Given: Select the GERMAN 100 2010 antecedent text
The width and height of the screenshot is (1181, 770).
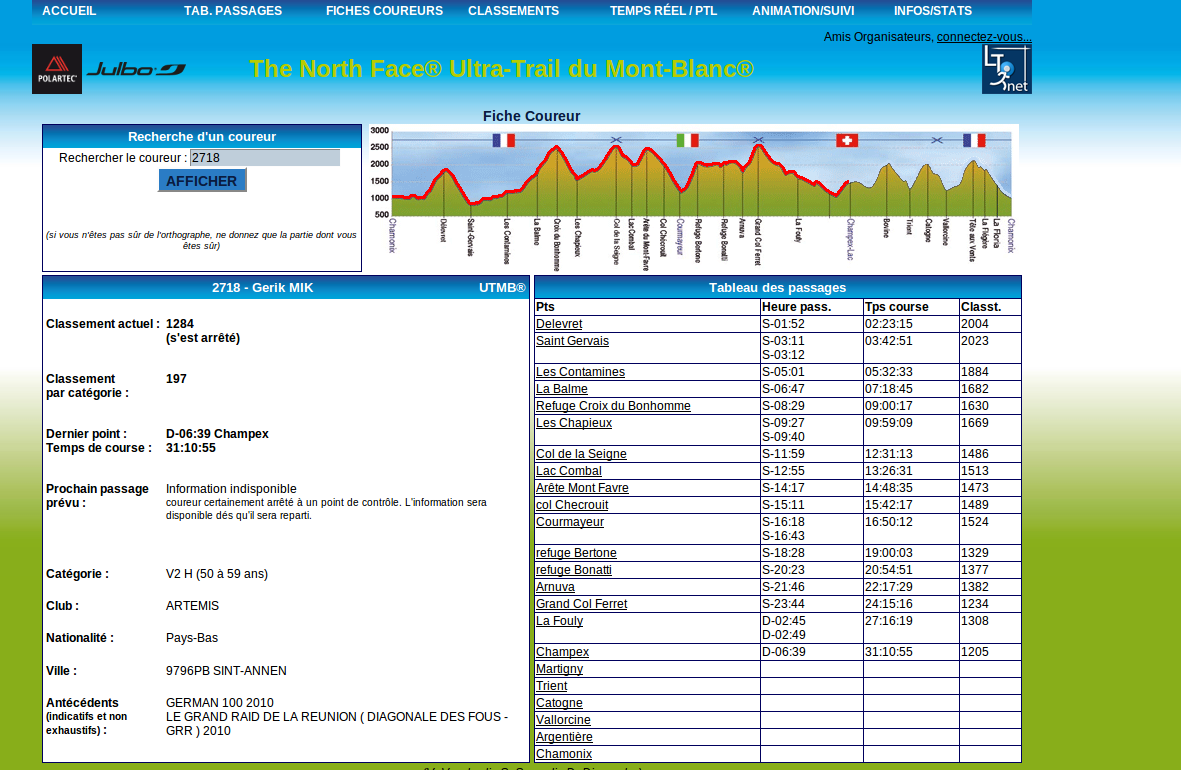Looking at the screenshot, I should pyautogui.click(x=220, y=702).
